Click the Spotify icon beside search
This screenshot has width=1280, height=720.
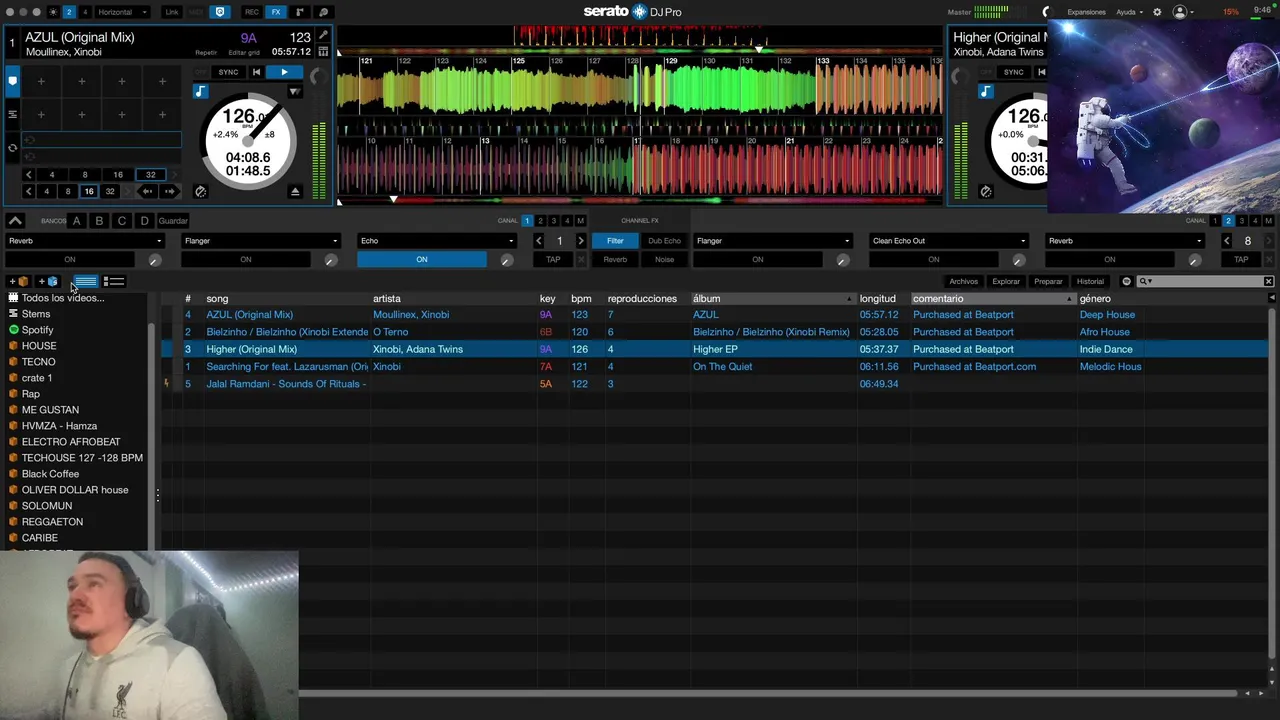coord(1126,282)
